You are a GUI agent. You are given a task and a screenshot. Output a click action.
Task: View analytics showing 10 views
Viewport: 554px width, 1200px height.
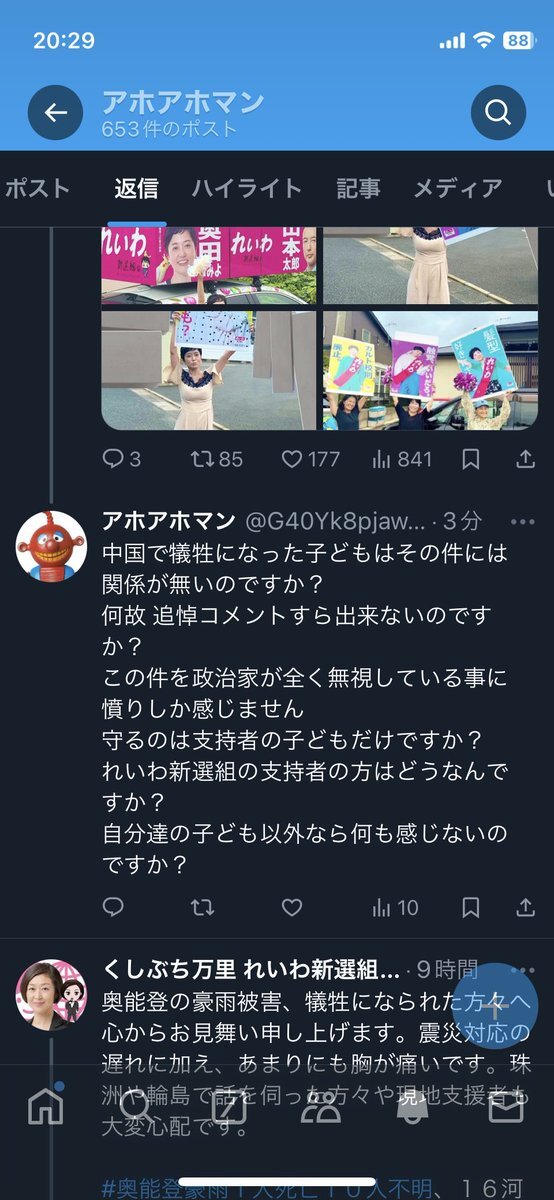tap(395, 908)
